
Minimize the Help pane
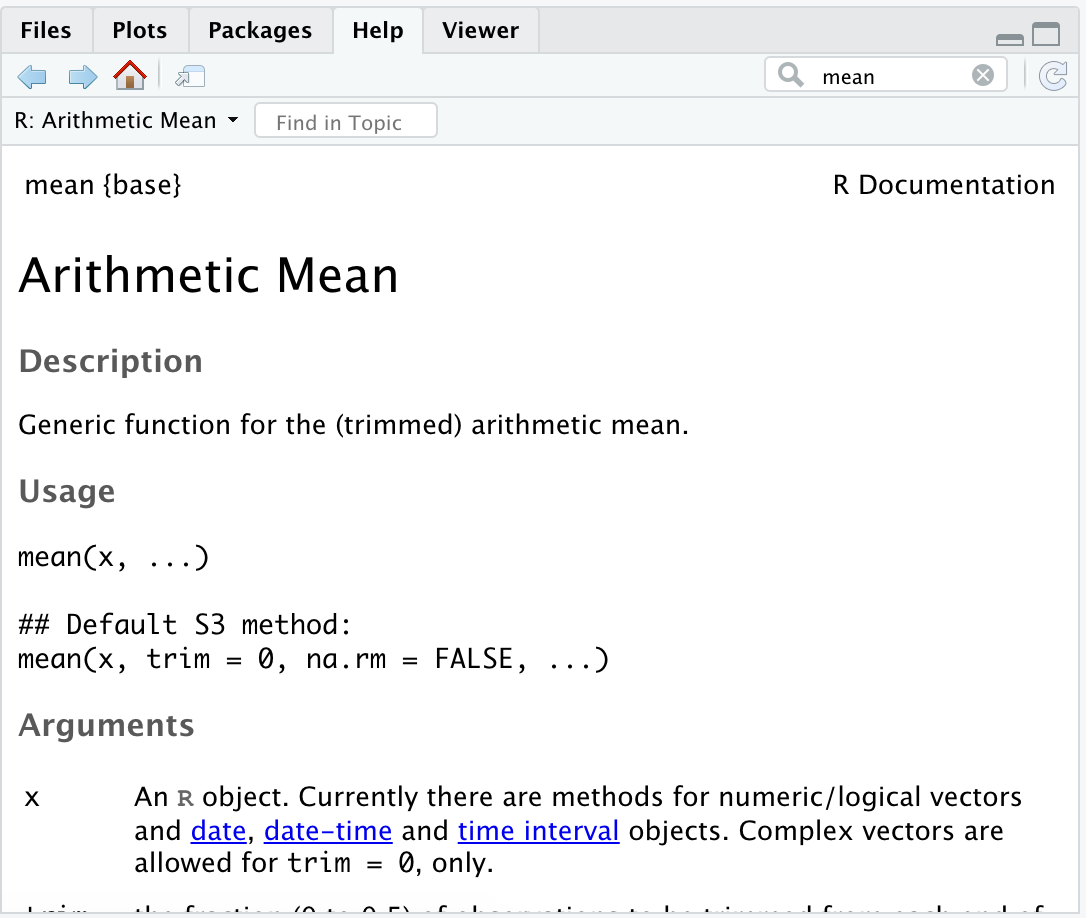click(x=1010, y=38)
